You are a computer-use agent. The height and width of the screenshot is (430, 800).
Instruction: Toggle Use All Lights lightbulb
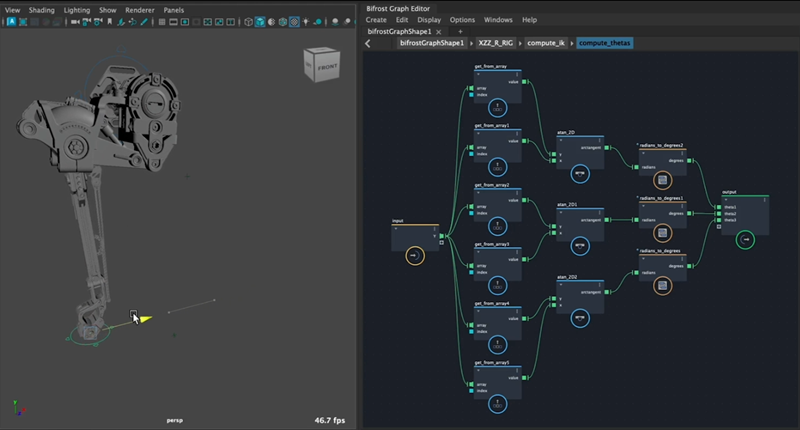point(306,22)
